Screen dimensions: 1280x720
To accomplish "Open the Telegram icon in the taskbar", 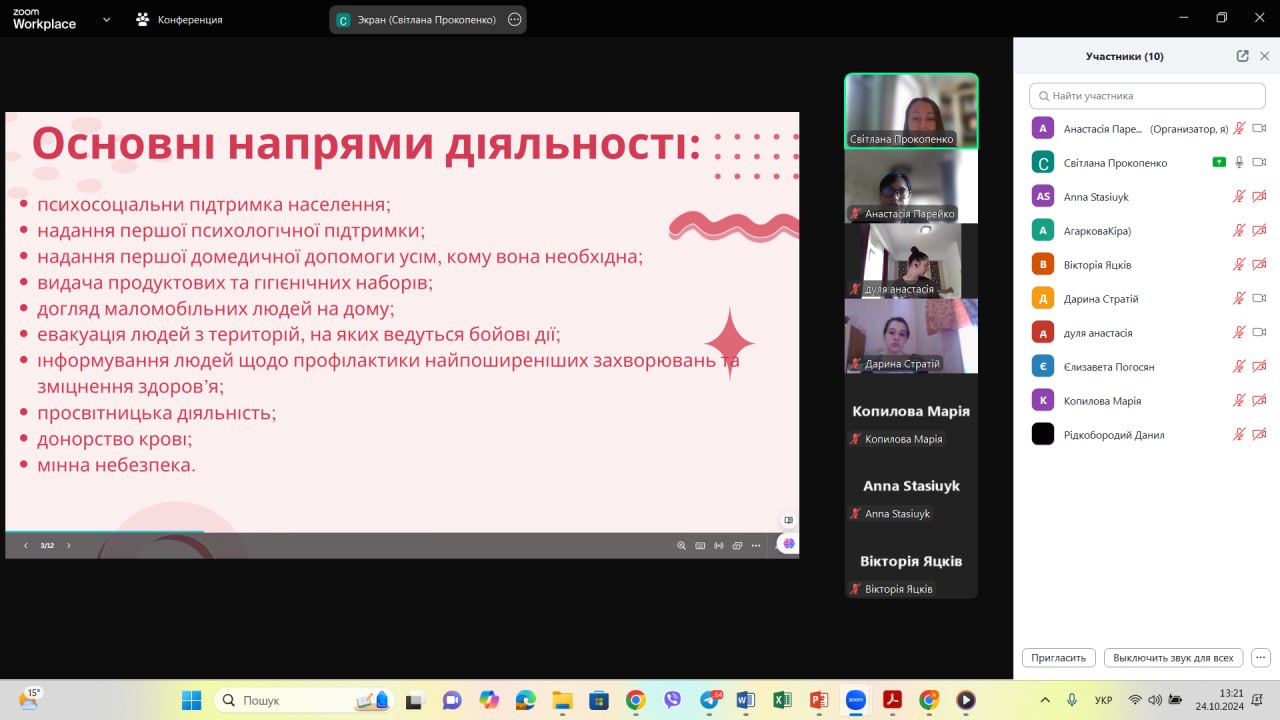I will tap(710, 700).
